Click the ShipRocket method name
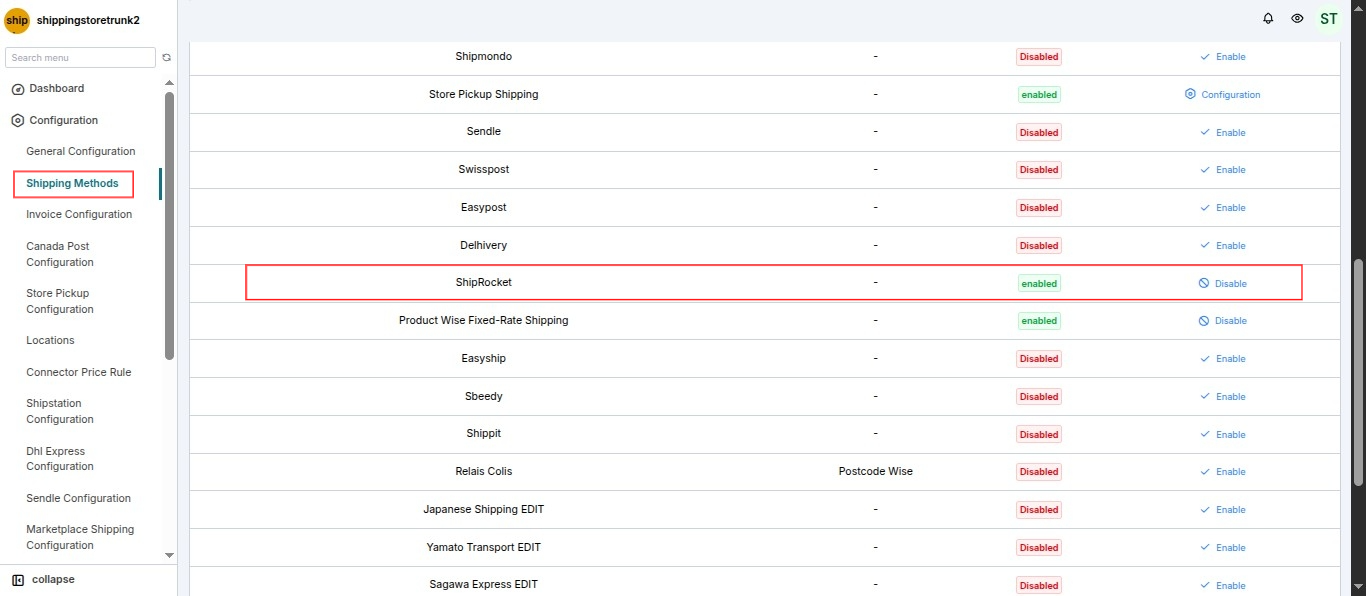Viewport: 1366px width, 596px height. [484, 283]
